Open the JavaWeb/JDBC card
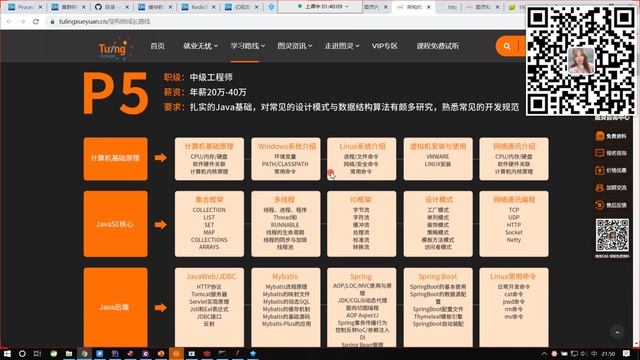 tap(209, 307)
